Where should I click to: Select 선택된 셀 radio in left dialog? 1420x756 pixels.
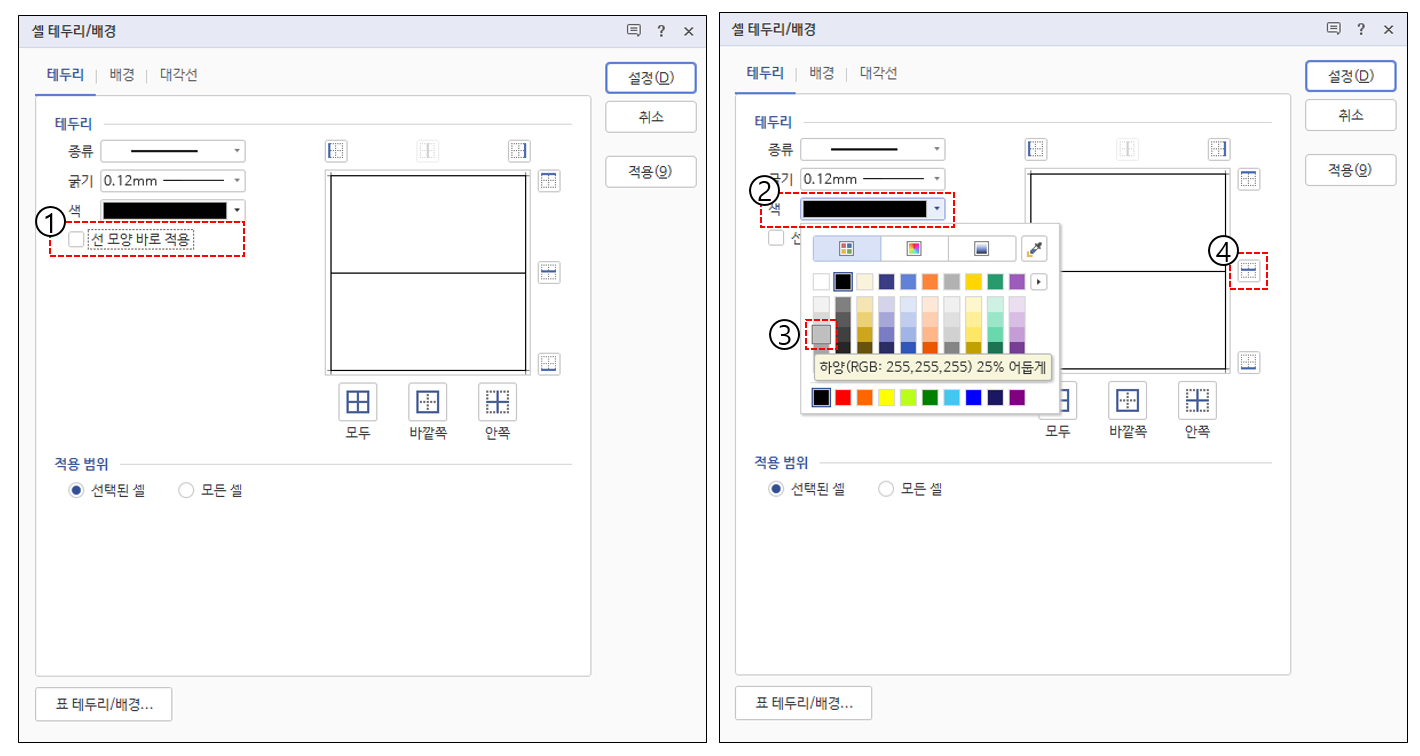click(x=76, y=490)
